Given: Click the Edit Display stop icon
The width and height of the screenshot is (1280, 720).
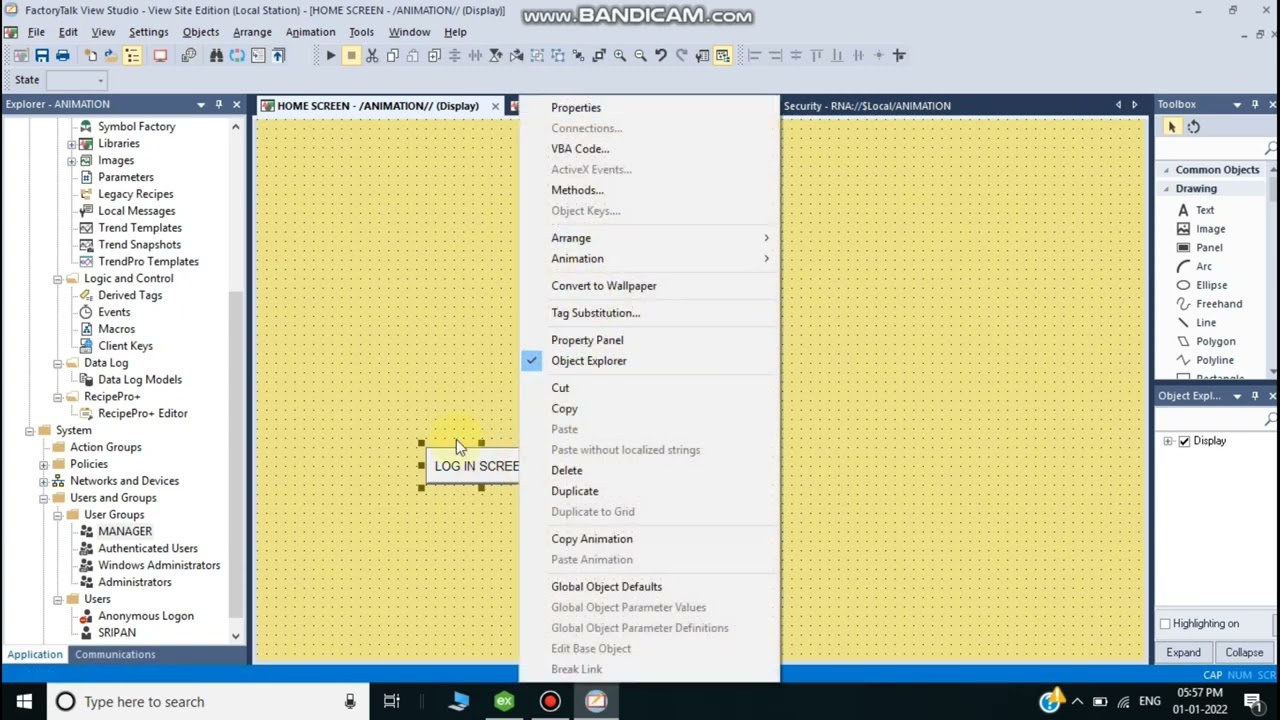Looking at the screenshot, I should pos(351,56).
